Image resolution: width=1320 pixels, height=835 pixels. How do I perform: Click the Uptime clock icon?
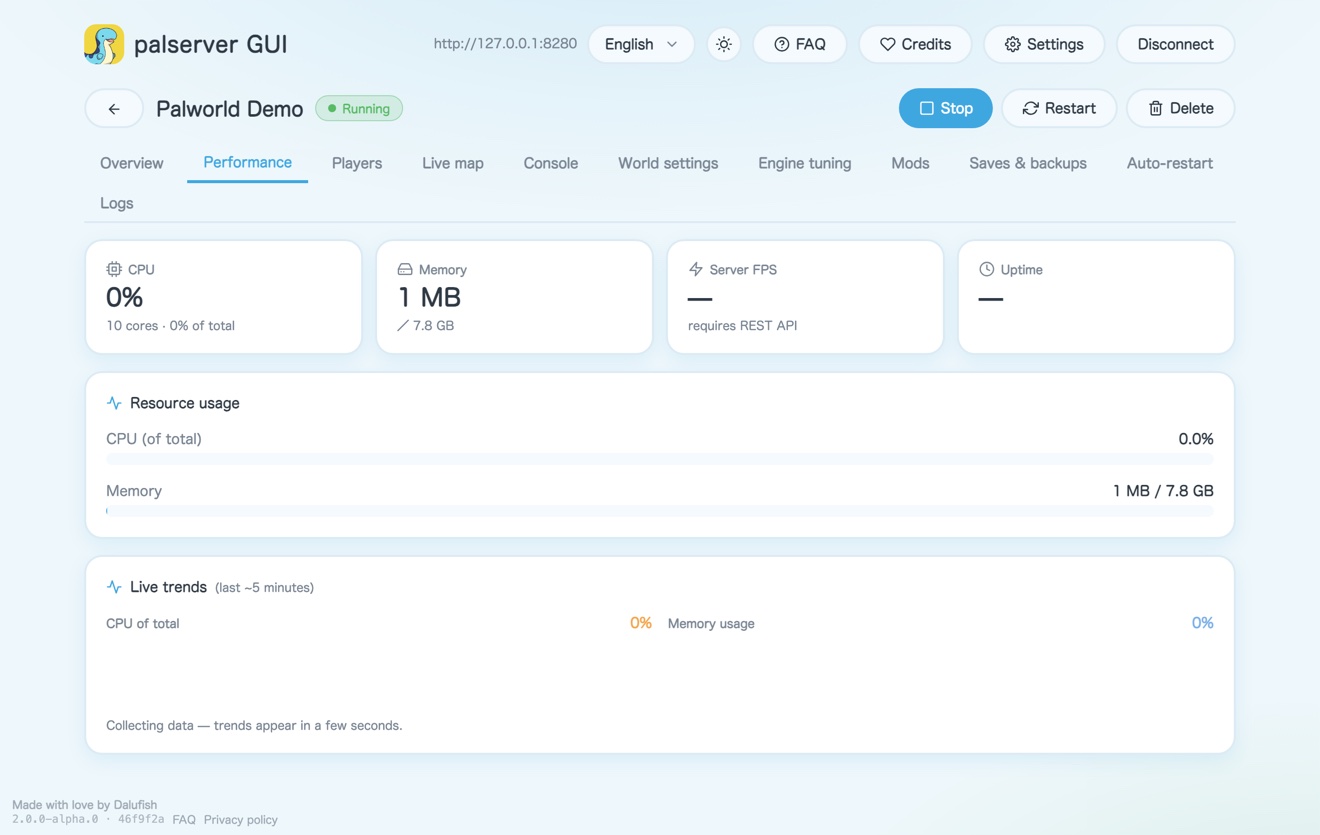point(987,269)
